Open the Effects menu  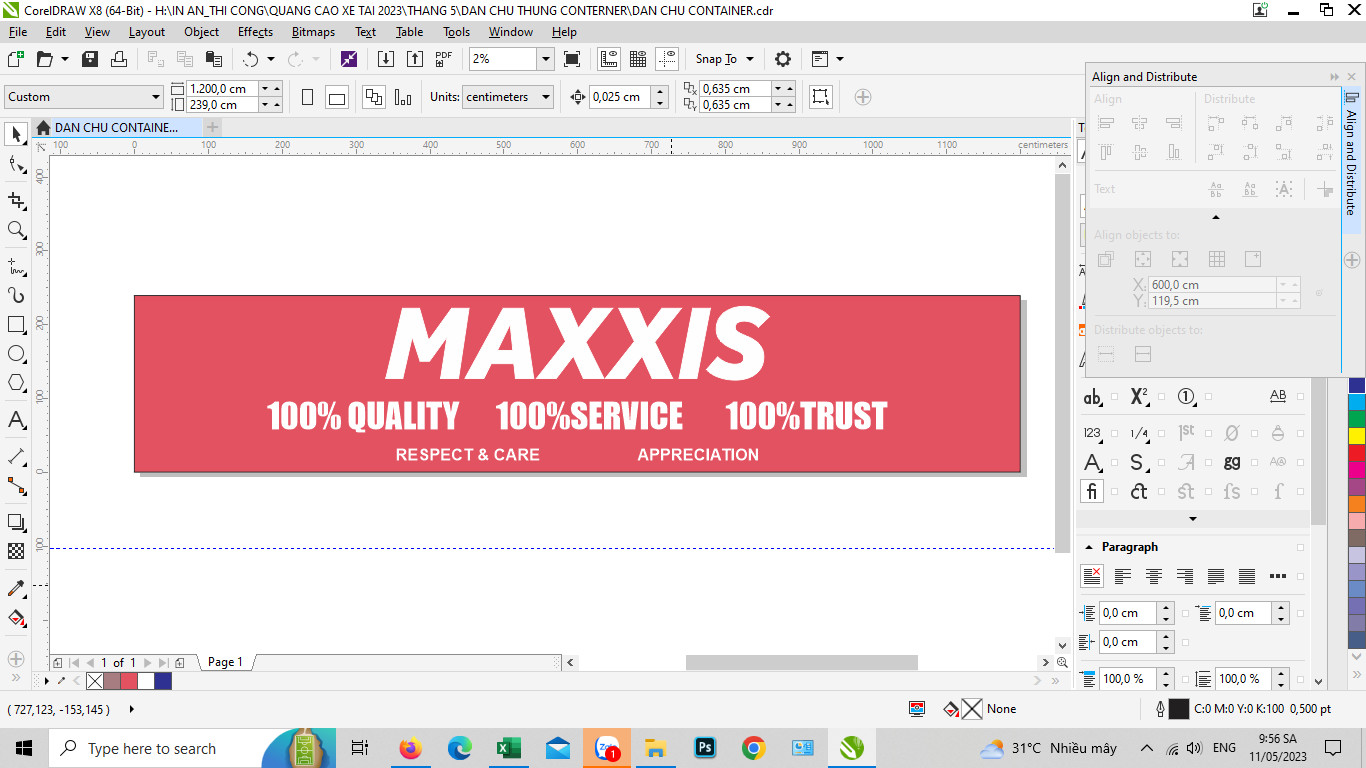[255, 32]
